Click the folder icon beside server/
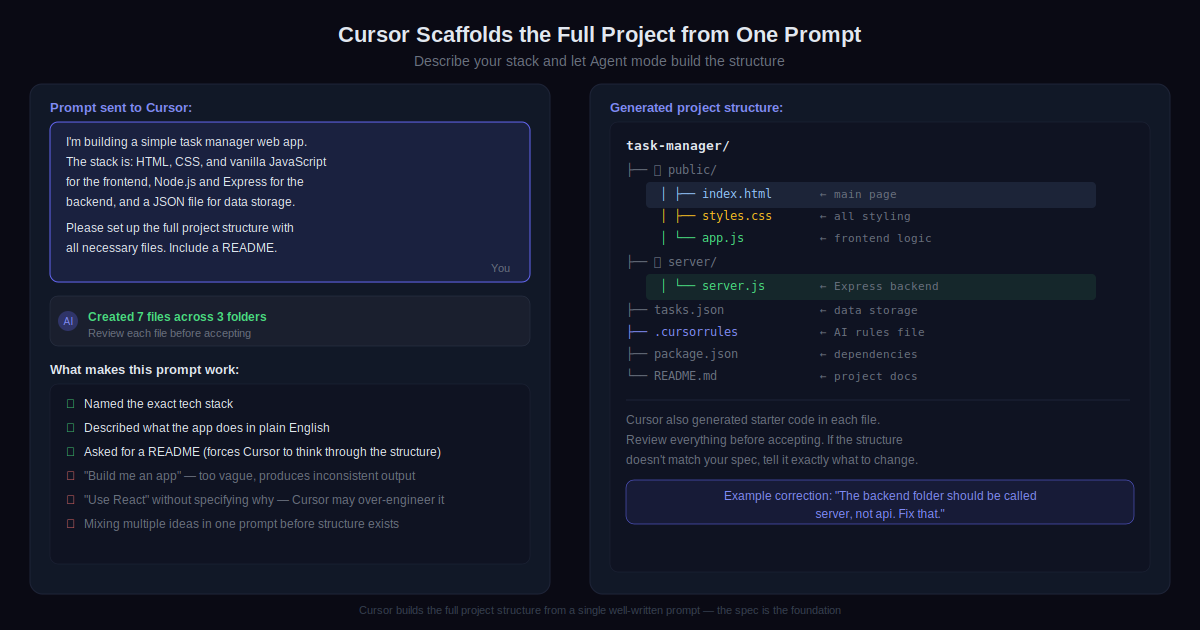 click(x=657, y=262)
